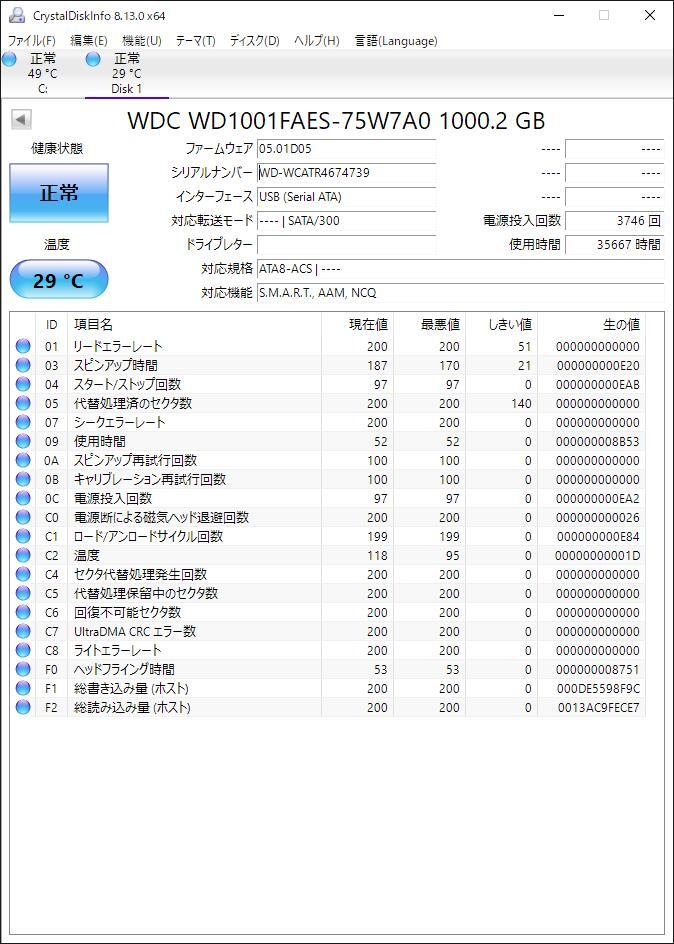This screenshot has height=944, width=674.
Task: Click the firmware field 05.01D05
Action: (346, 149)
